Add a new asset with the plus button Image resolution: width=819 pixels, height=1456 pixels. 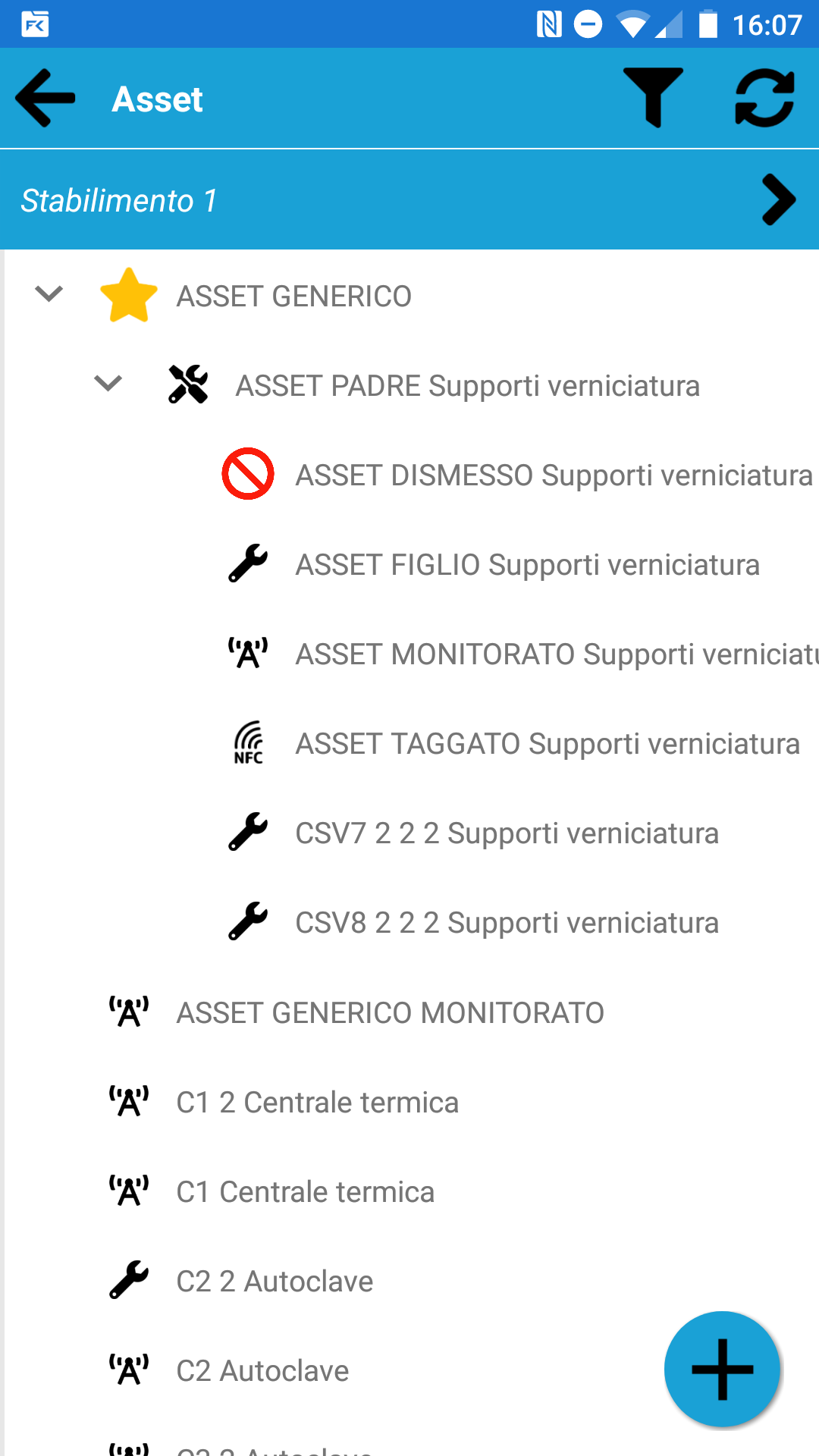tap(721, 1369)
